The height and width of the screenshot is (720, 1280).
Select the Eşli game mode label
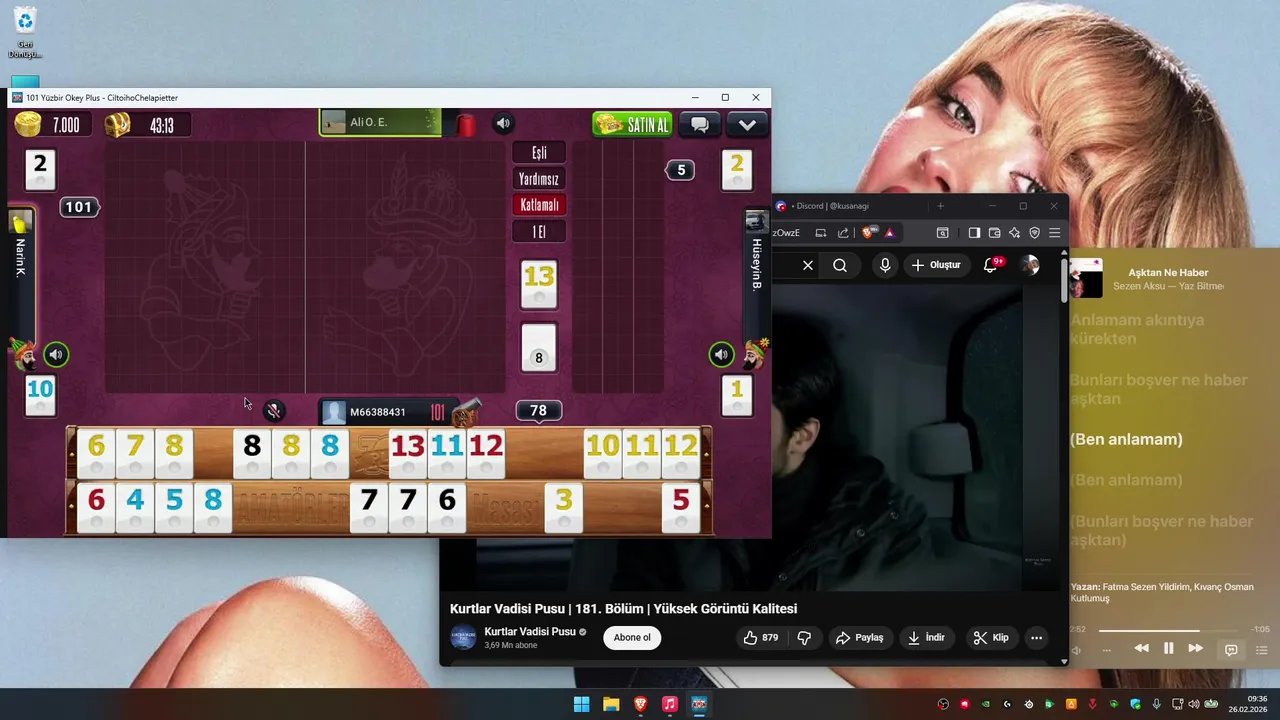[x=539, y=152]
